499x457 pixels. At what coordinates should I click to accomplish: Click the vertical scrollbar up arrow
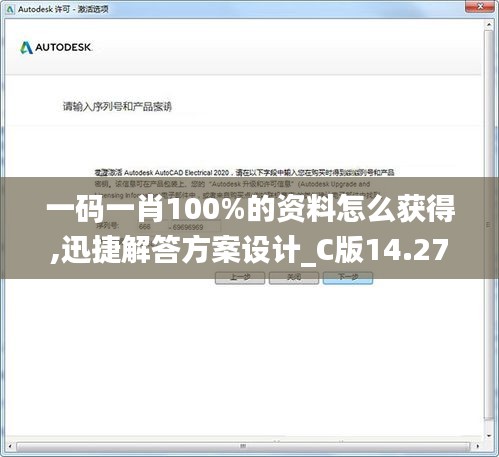(x=489, y=25)
